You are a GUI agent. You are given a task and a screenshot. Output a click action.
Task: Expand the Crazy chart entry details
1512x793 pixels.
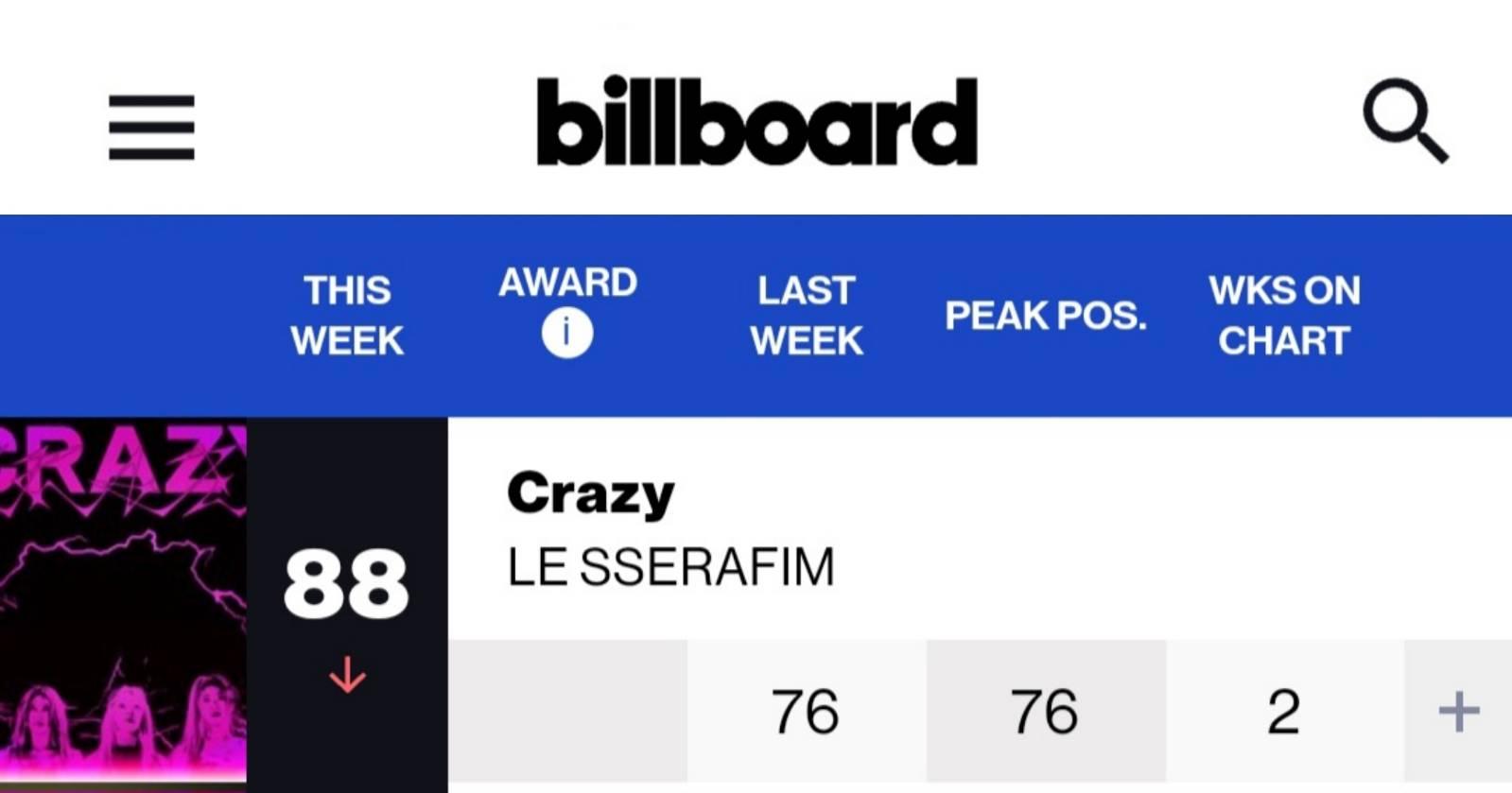(x=1458, y=711)
